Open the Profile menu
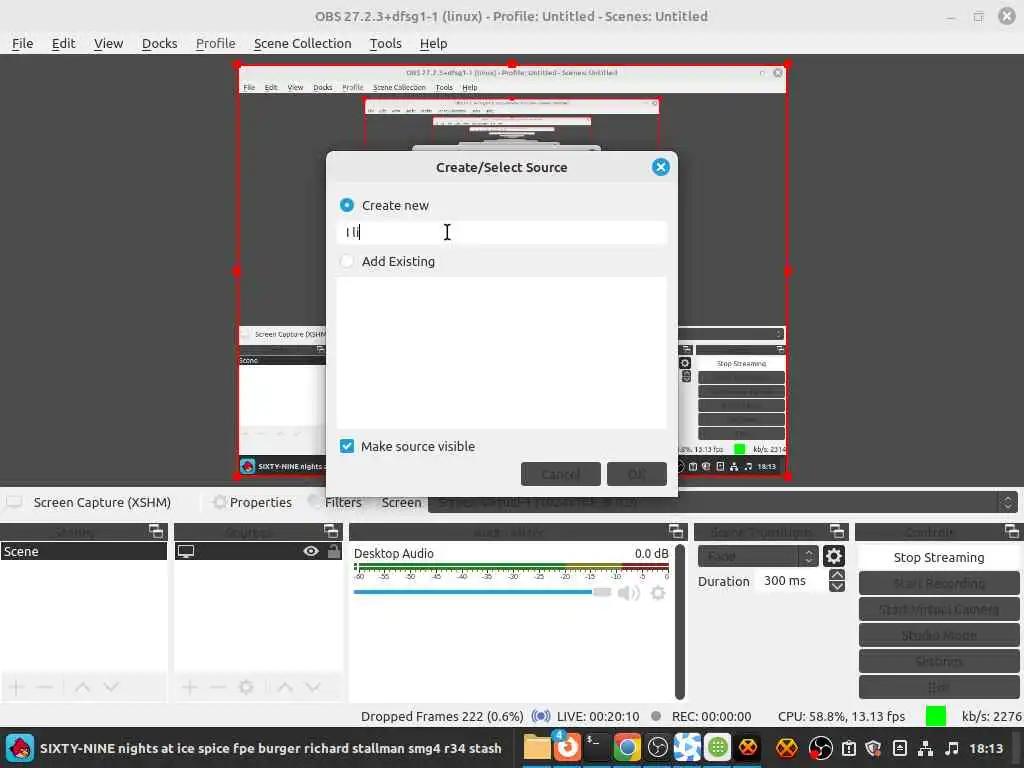 click(216, 43)
